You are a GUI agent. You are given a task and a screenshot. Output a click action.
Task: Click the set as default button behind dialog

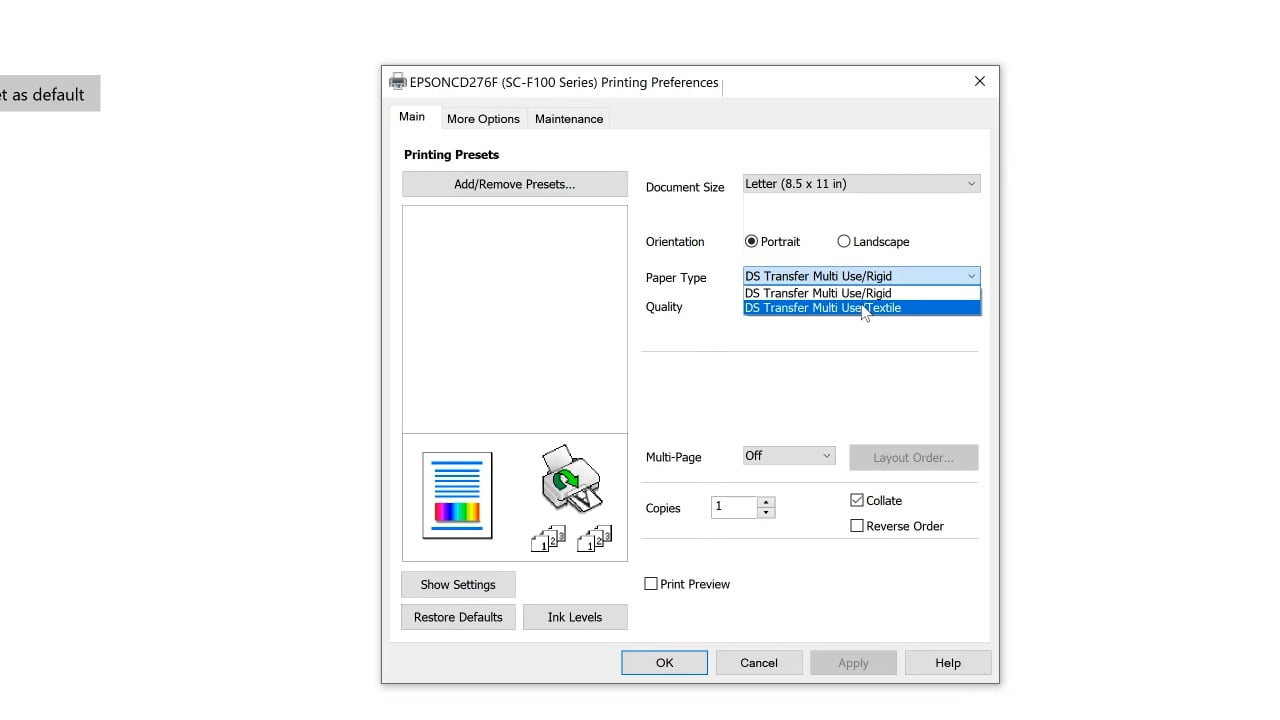pos(50,94)
